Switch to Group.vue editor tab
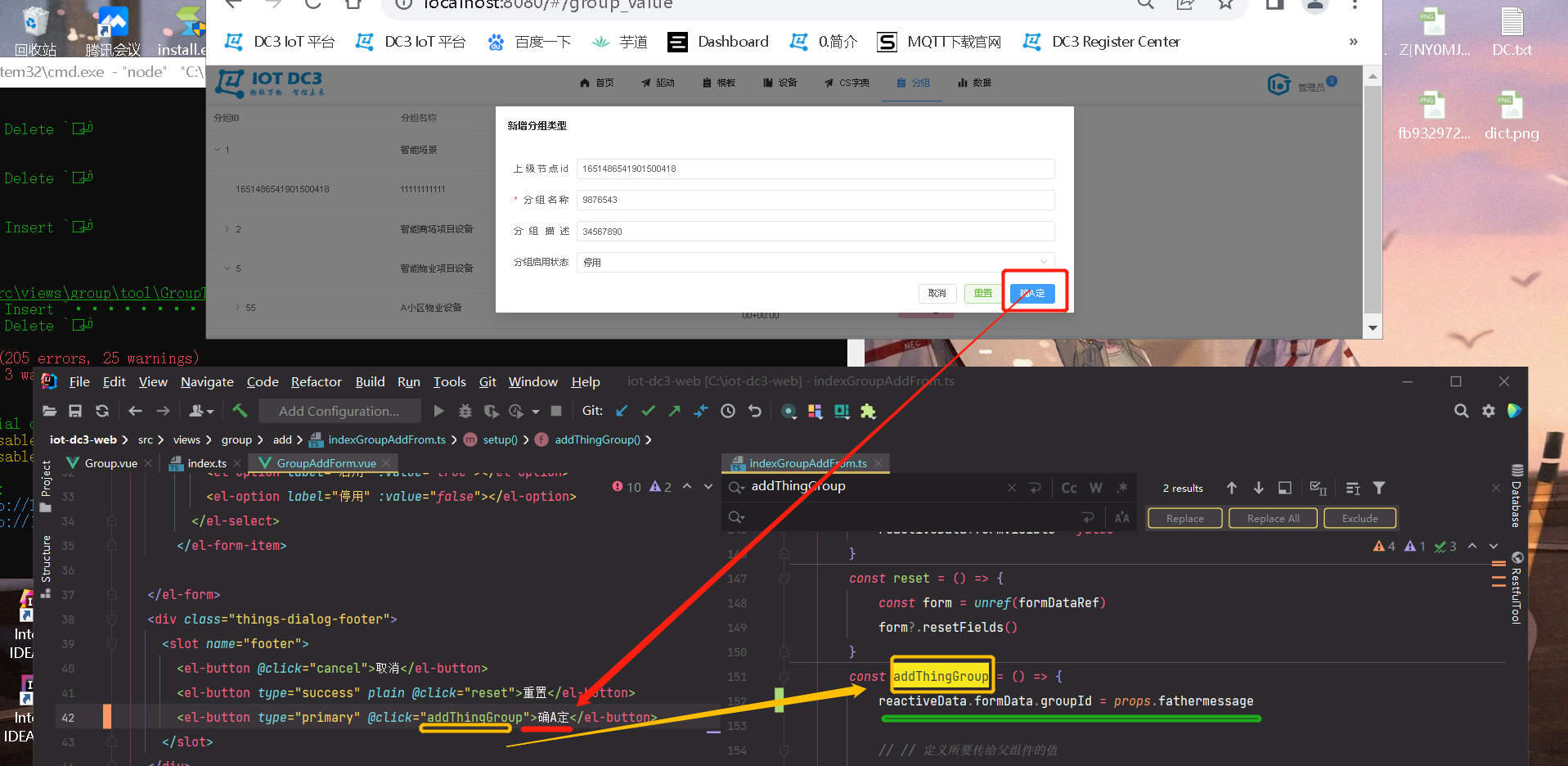This screenshot has height=766, width=1568. (x=110, y=463)
